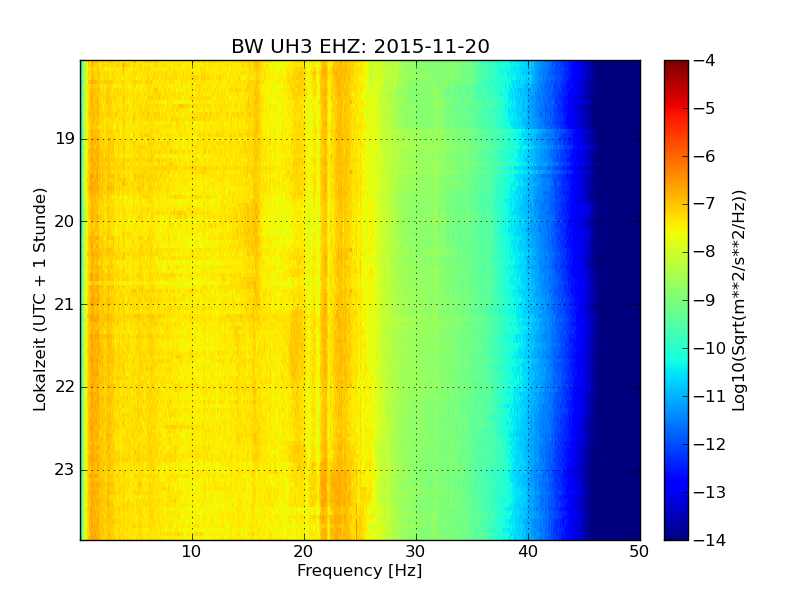Click the colorbar tick label −7
Image resolution: width=800 pixels, height=600 pixels.
(705, 204)
